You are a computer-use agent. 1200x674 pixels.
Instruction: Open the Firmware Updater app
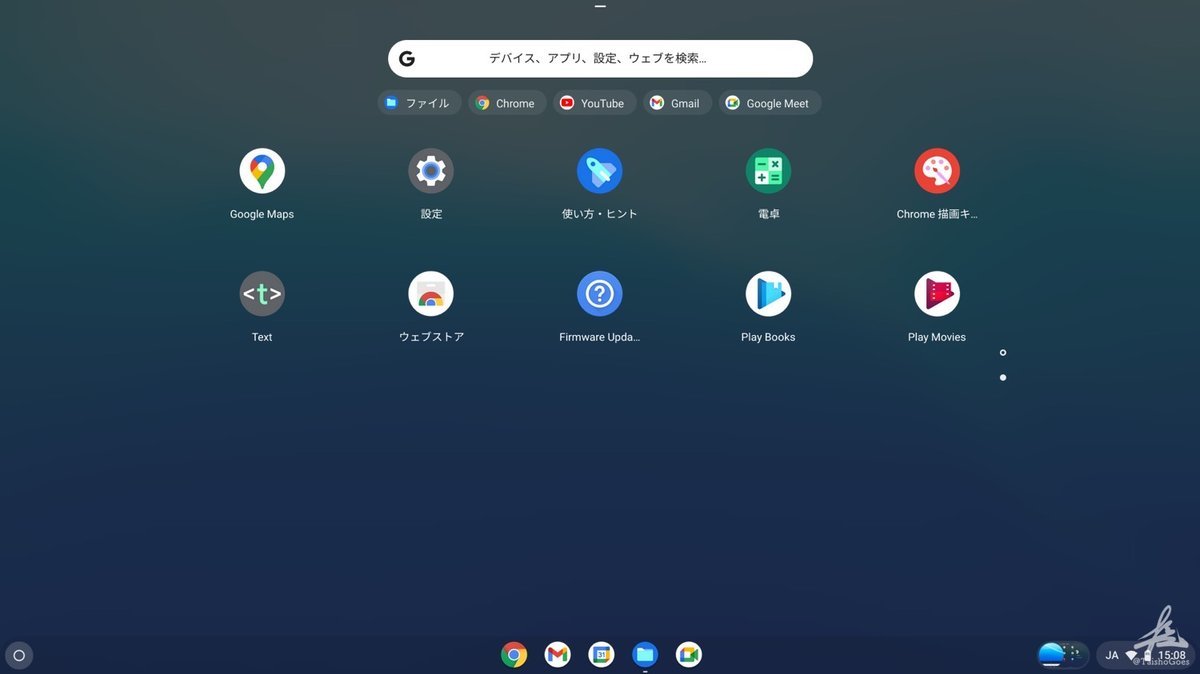click(x=600, y=293)
